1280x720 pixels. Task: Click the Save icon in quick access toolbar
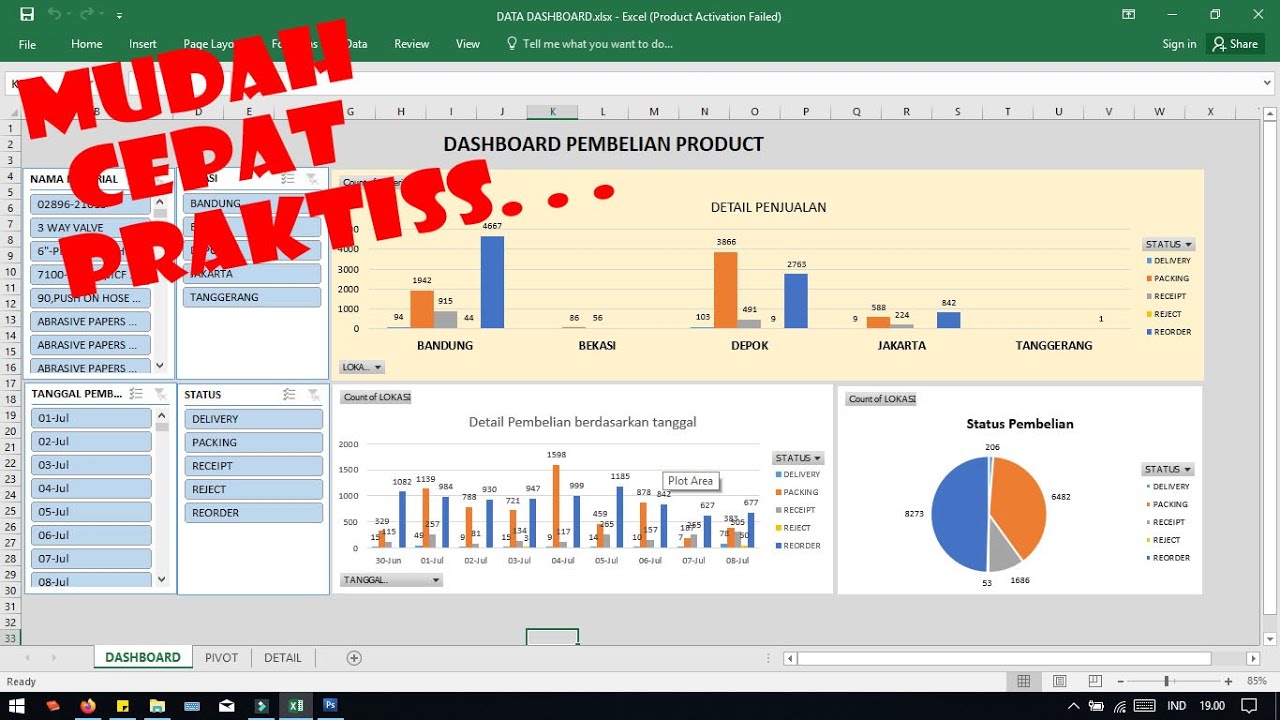coord(27,15)
